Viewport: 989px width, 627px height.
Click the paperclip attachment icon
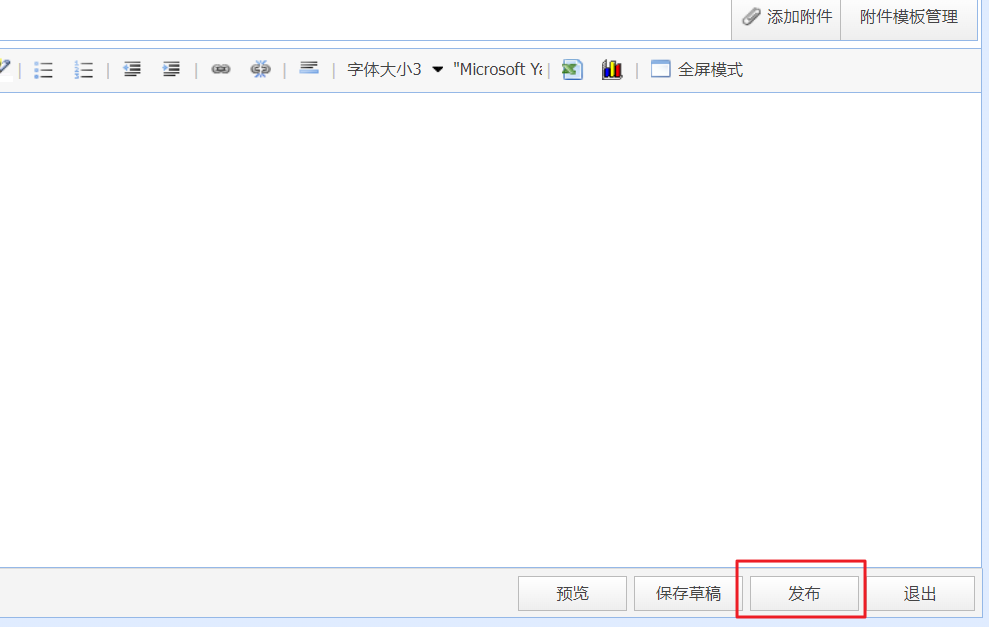[751, 16]
